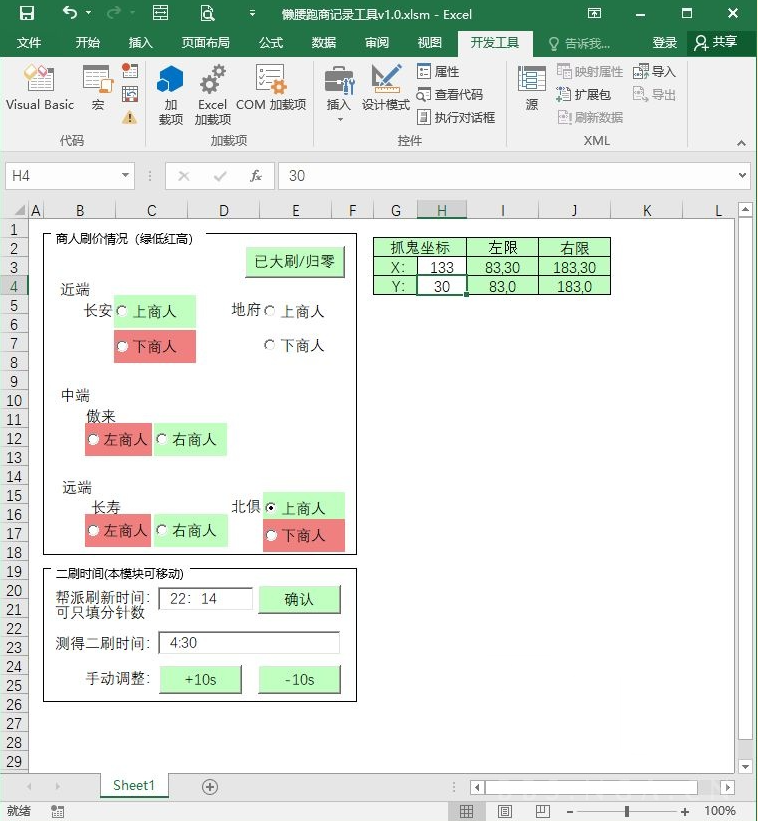Collapse the ribbon chevron
758x821 pixels.
(741, 142)
